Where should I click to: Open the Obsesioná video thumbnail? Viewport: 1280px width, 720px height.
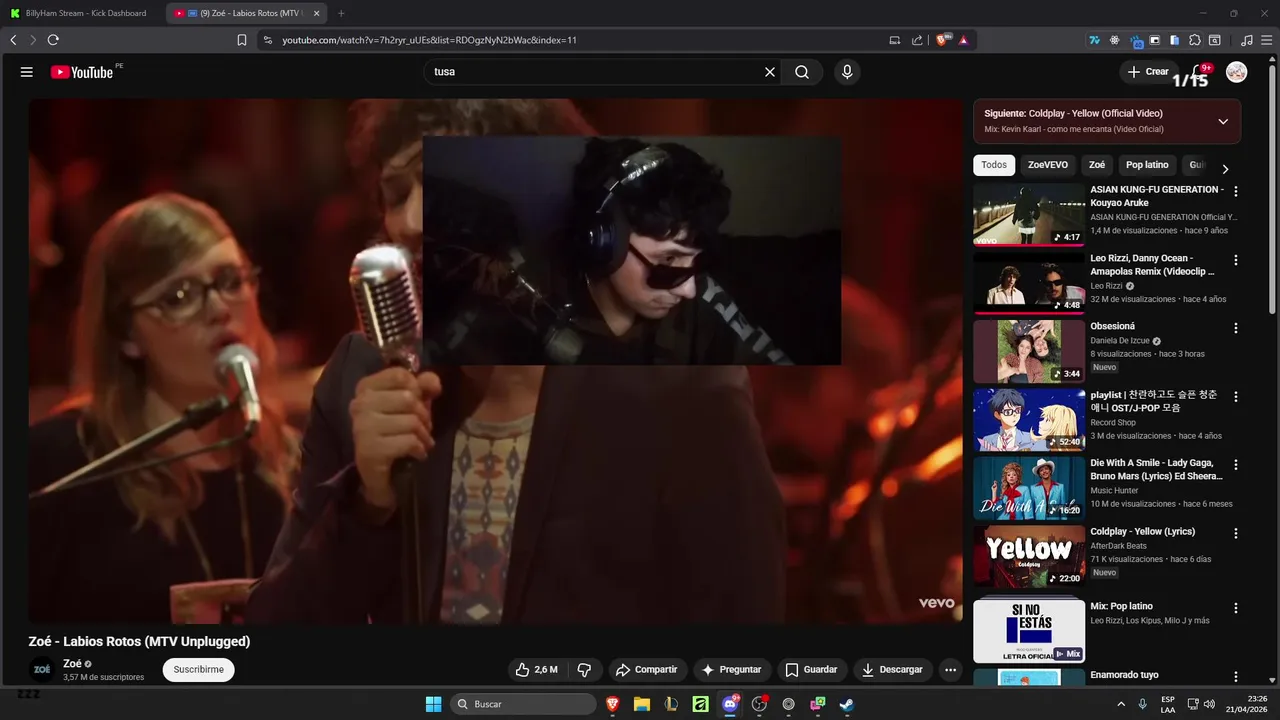click(x=1029, y=351)
